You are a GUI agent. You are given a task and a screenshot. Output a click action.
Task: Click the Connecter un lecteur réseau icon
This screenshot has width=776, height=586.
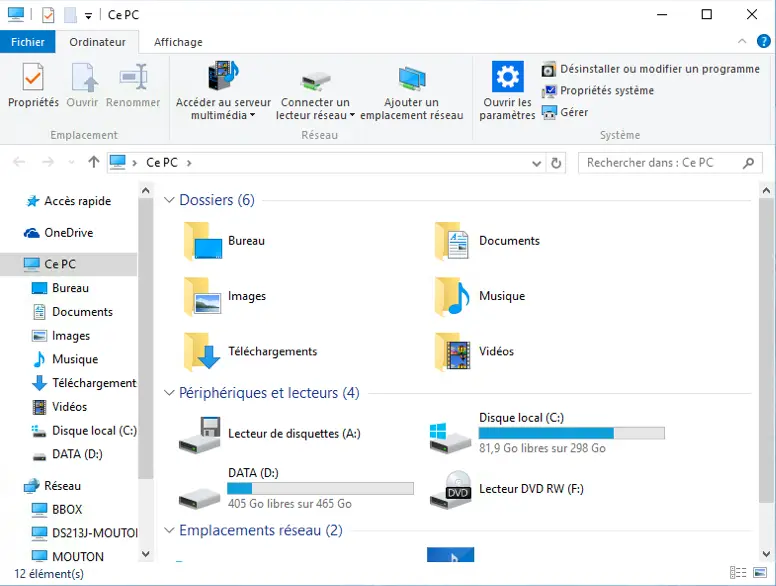pos(315,81)
